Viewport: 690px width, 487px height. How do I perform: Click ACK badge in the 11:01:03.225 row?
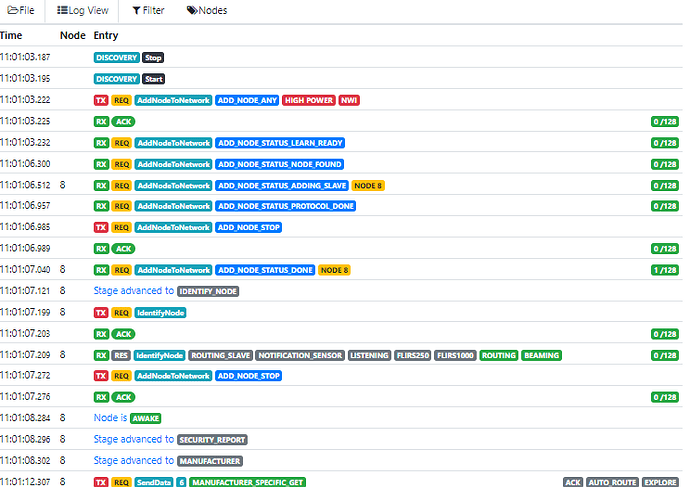pos(123,122)
